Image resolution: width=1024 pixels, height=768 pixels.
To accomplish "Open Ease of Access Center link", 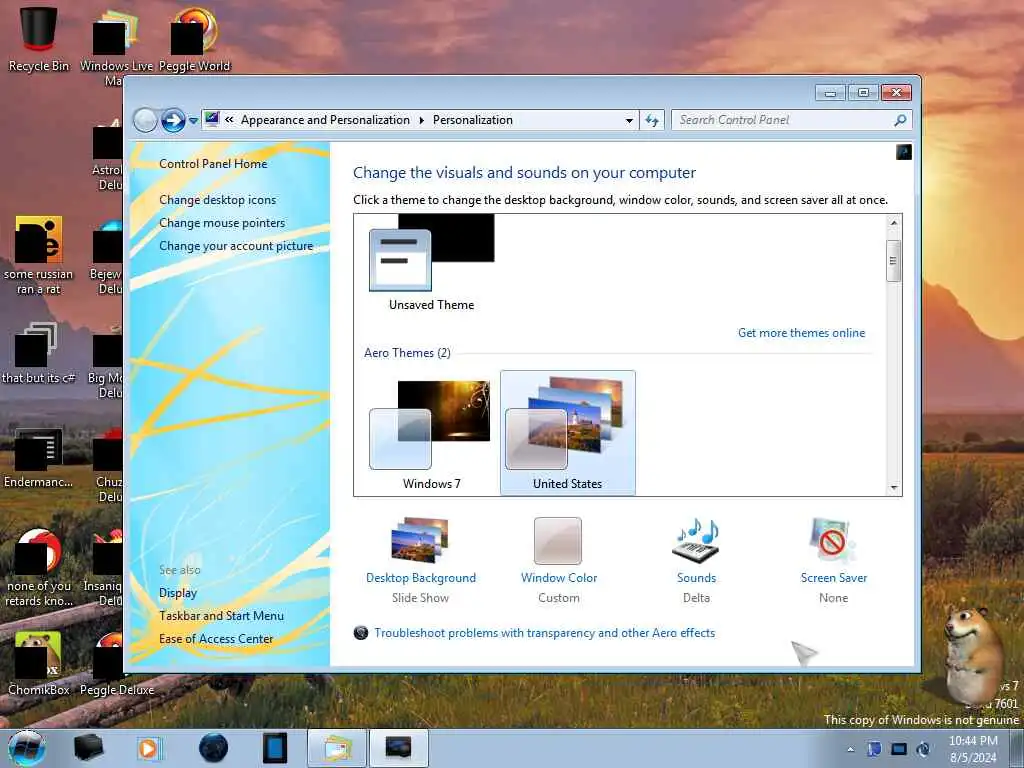I will [x=216, y=639].
